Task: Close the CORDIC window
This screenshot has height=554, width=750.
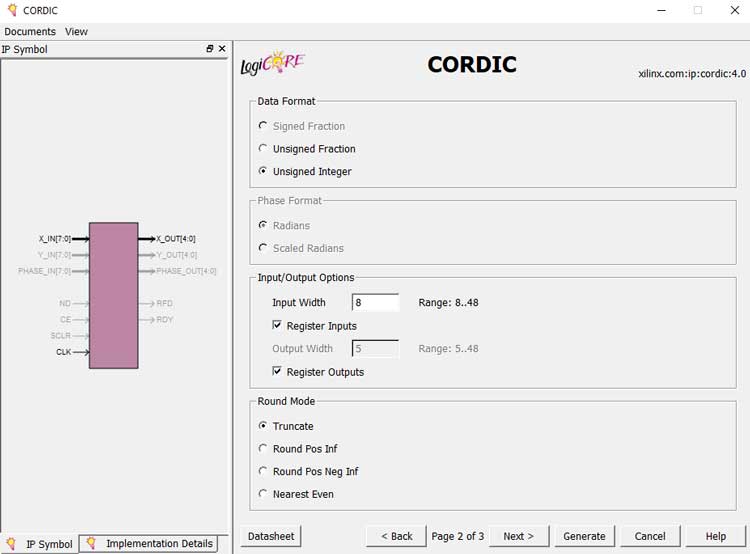Action: point(735,10)
